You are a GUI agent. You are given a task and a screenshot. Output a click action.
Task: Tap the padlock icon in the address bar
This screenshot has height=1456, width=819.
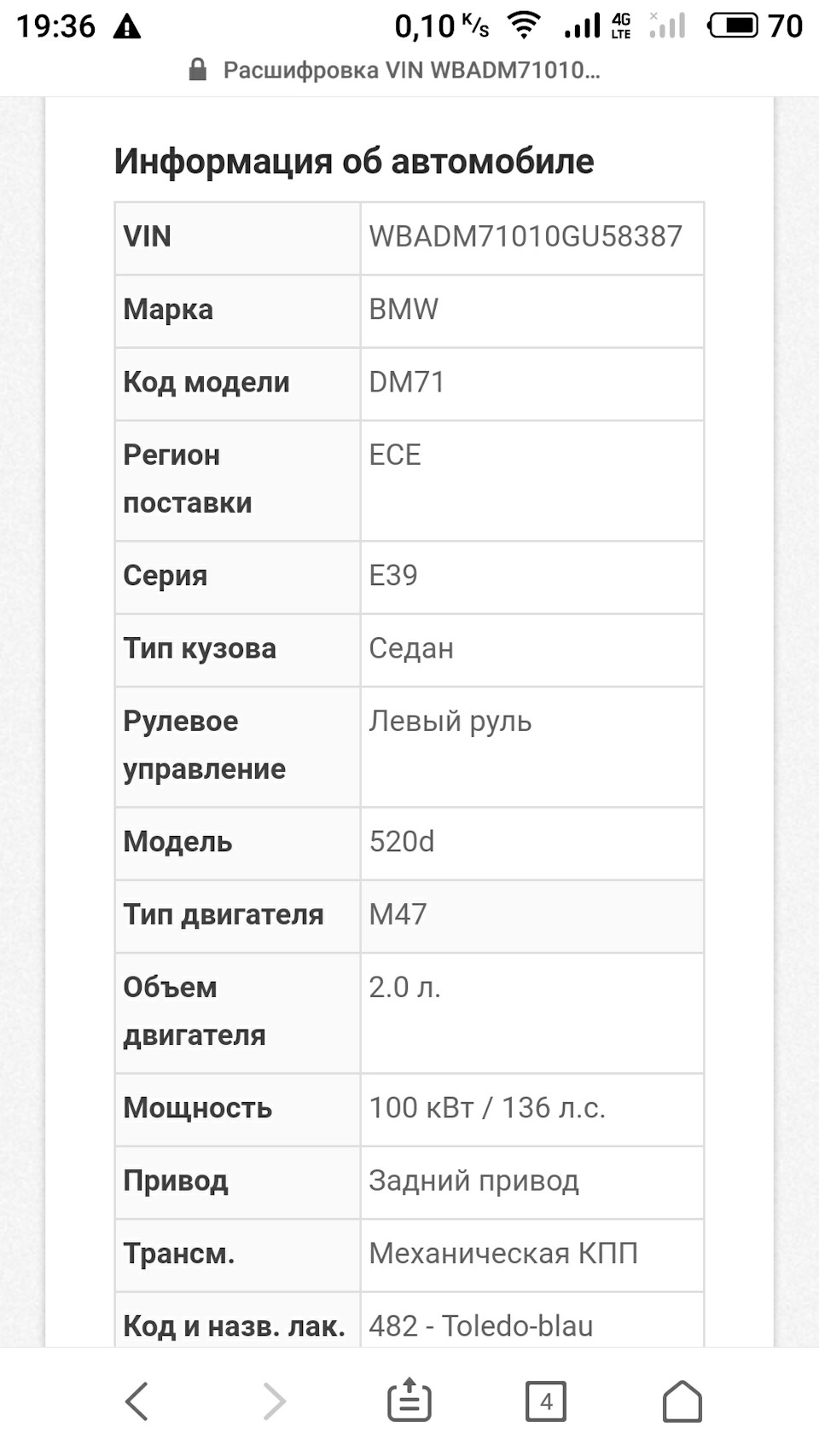197,72
